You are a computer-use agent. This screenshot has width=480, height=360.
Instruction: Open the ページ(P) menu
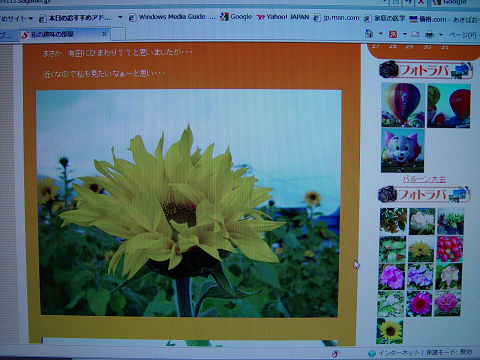tap(464, 35)
